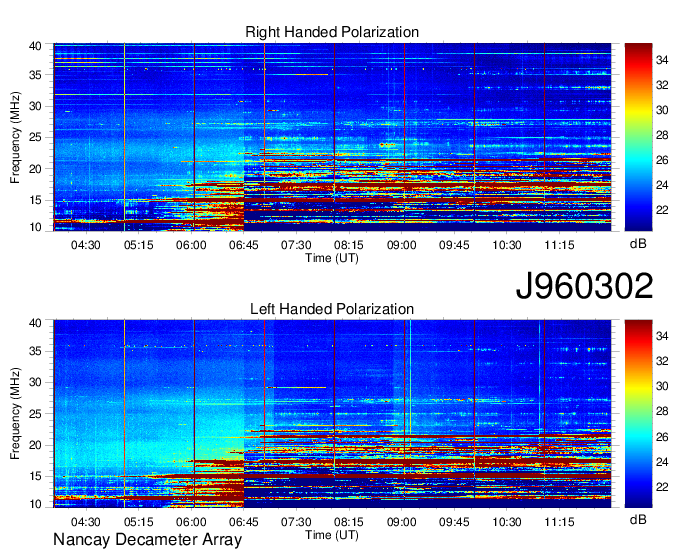Click the 07:30 tick on Left Handed time axis
This screenshot has height=552, width=680.
296,522
